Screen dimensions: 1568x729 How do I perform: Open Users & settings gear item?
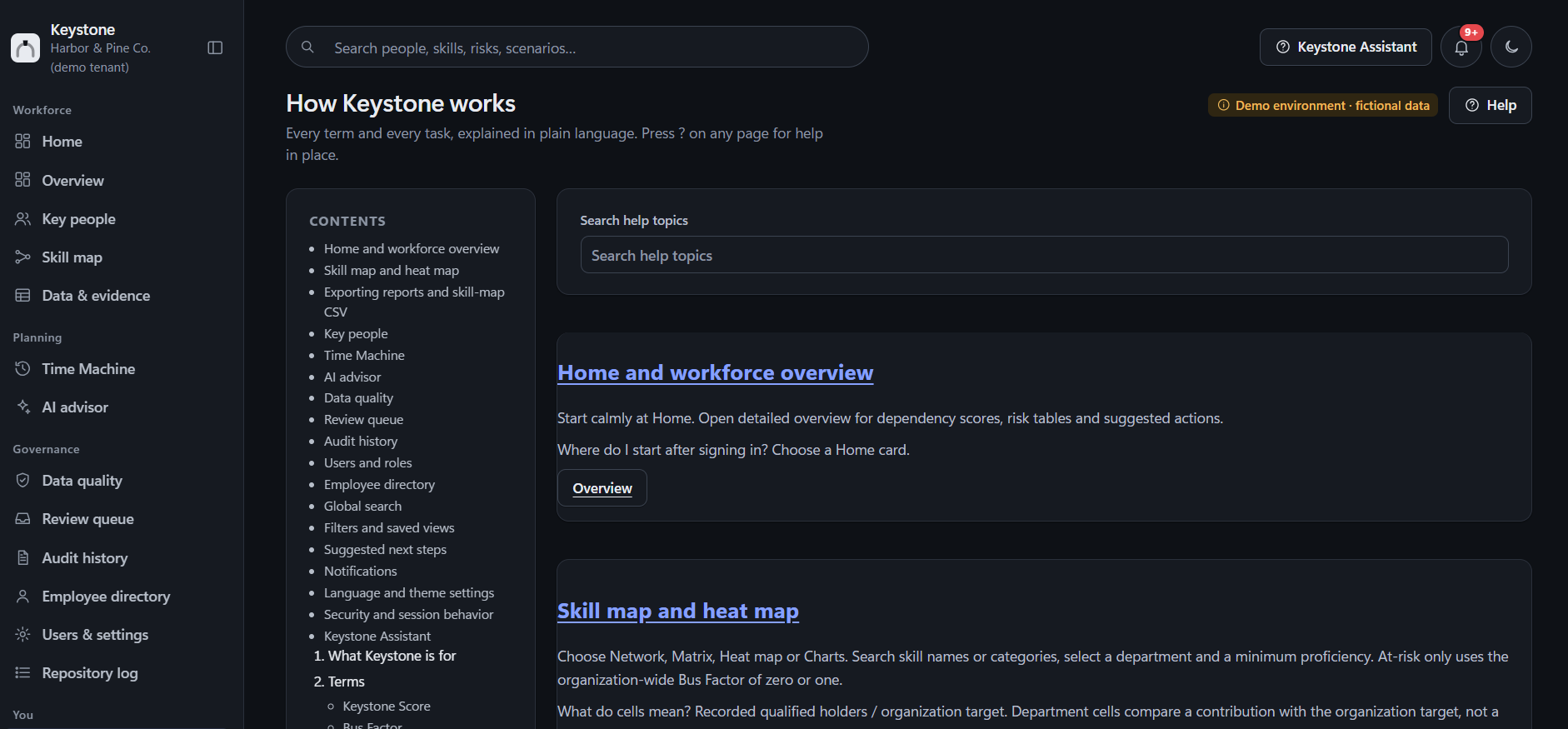[x=95, y=635]
